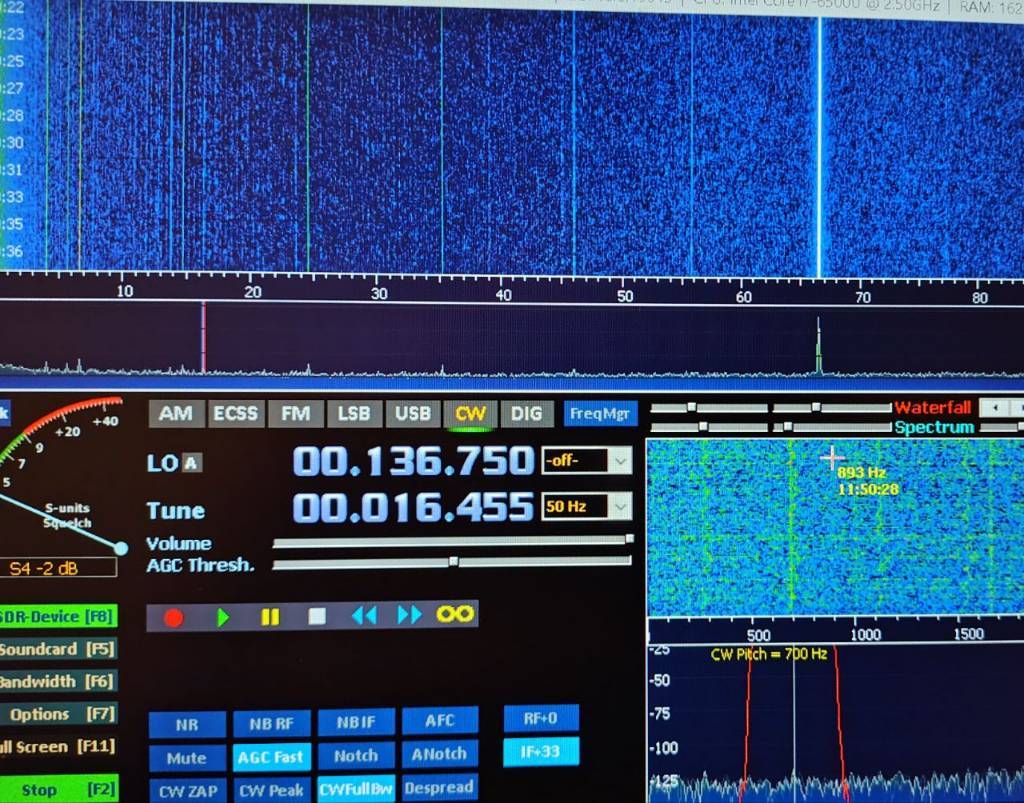Disable AGC Fast

point(270,757)
